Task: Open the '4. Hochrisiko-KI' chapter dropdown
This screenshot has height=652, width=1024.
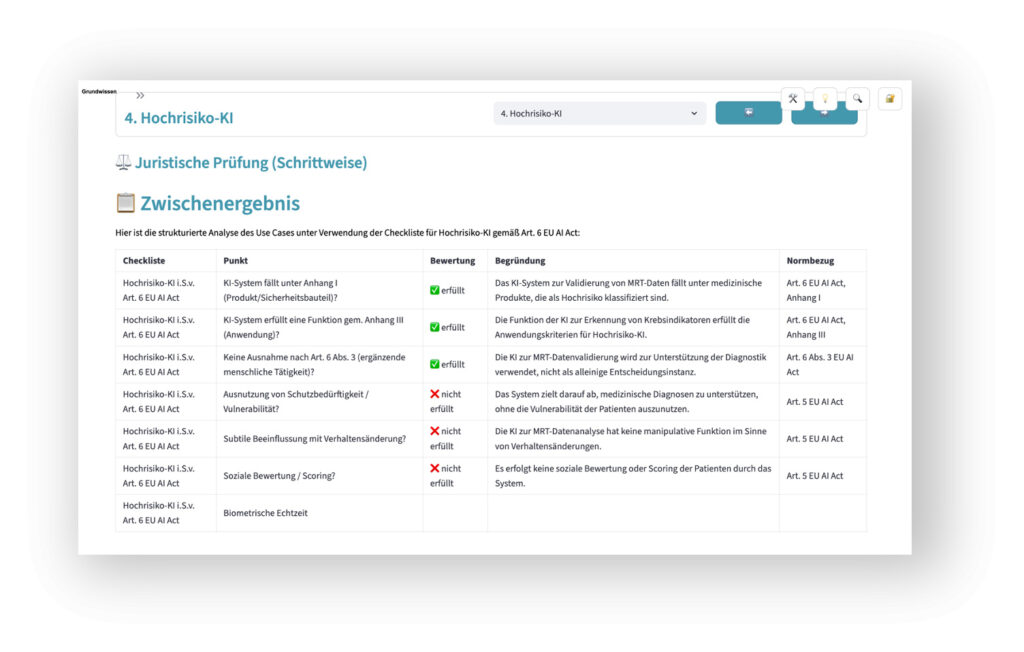Action: point(599,114)
